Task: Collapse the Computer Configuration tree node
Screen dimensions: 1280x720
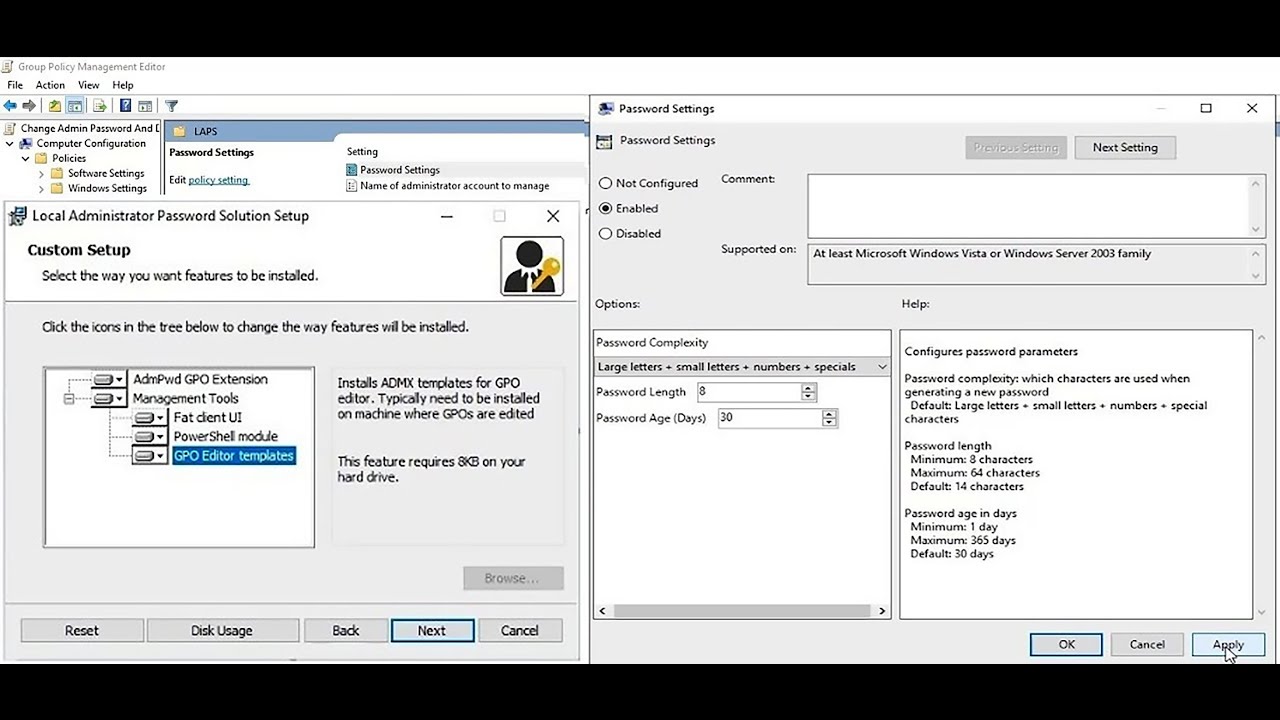Action: [10, 143]
